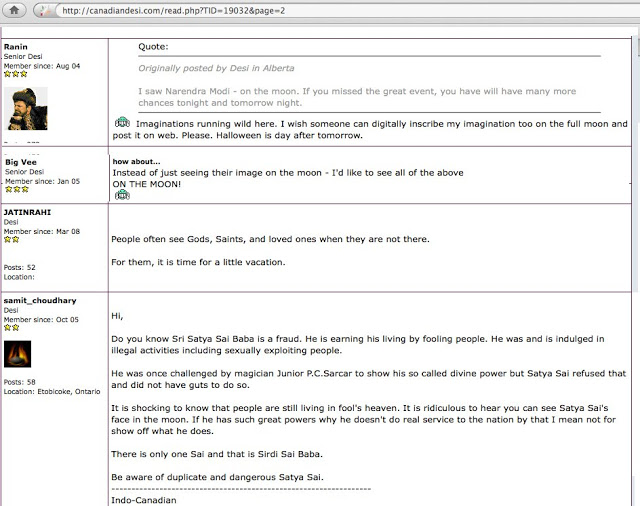The width and height of the screenshot is (640, 506).
Task: Click Ranin's three-star rating icons
Action: [15, 74]
